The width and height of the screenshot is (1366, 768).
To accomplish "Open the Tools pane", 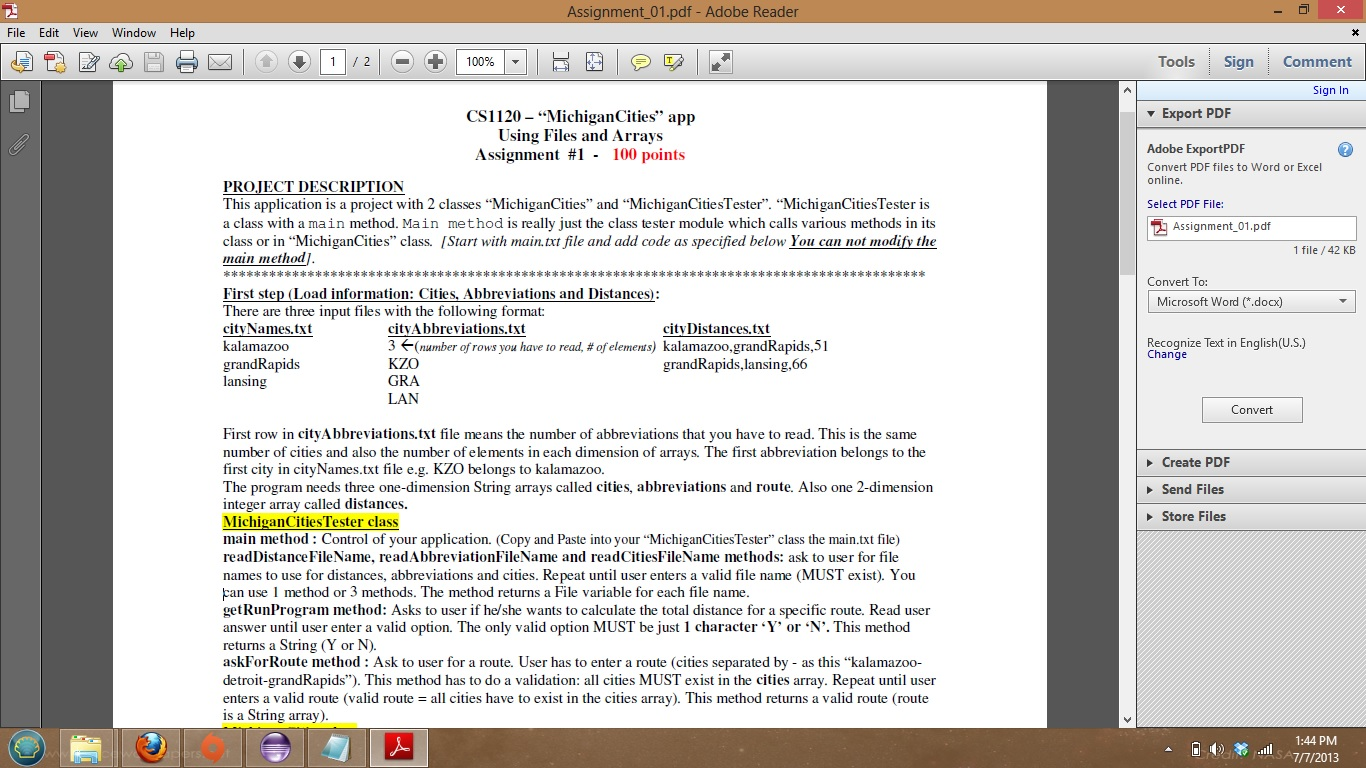I will click(x=1176, y=62).
